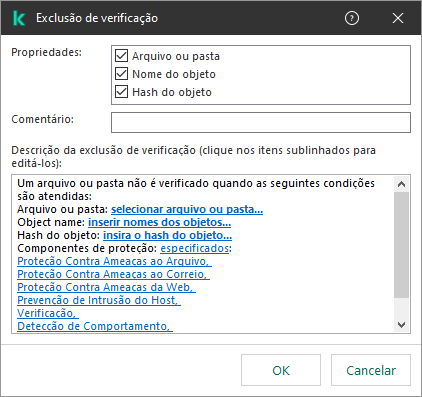This screenshot has width=422, height=397.
Task: Click the Cancelar button
Action: click(371, 370)
